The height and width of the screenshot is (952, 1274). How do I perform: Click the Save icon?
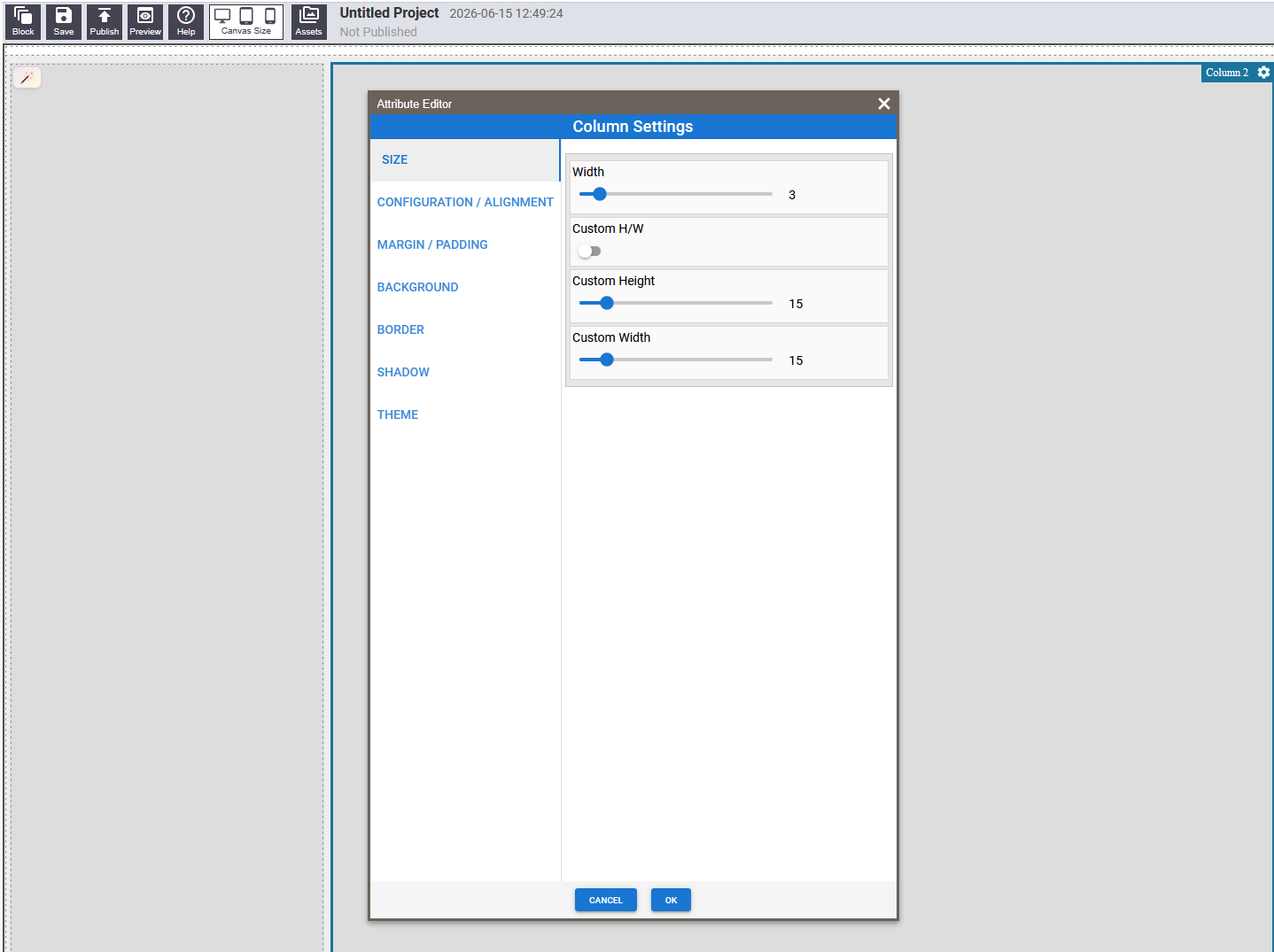[x=64, y=21]
